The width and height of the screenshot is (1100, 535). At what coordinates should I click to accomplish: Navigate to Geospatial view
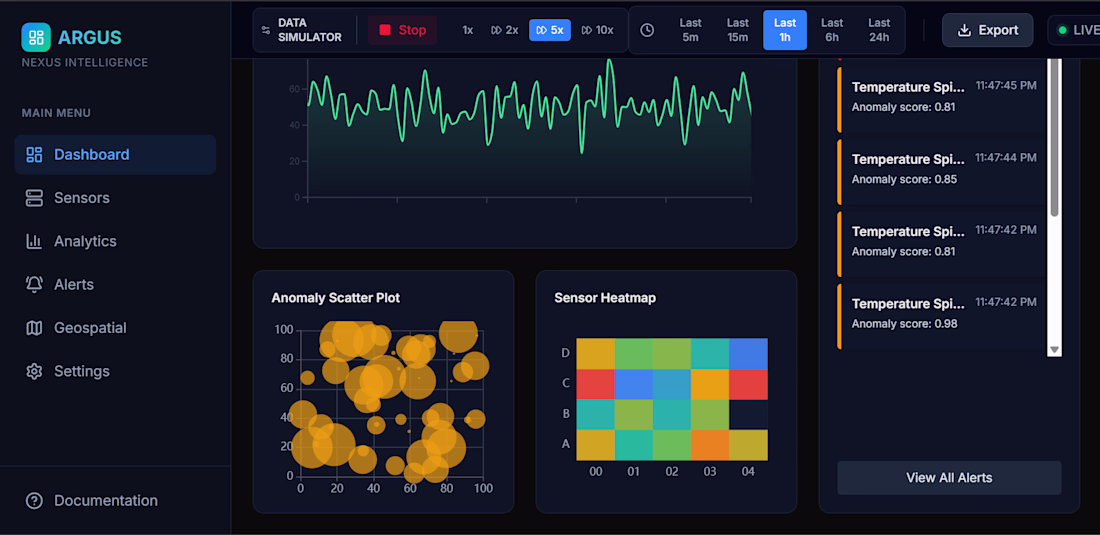point(115,327)
